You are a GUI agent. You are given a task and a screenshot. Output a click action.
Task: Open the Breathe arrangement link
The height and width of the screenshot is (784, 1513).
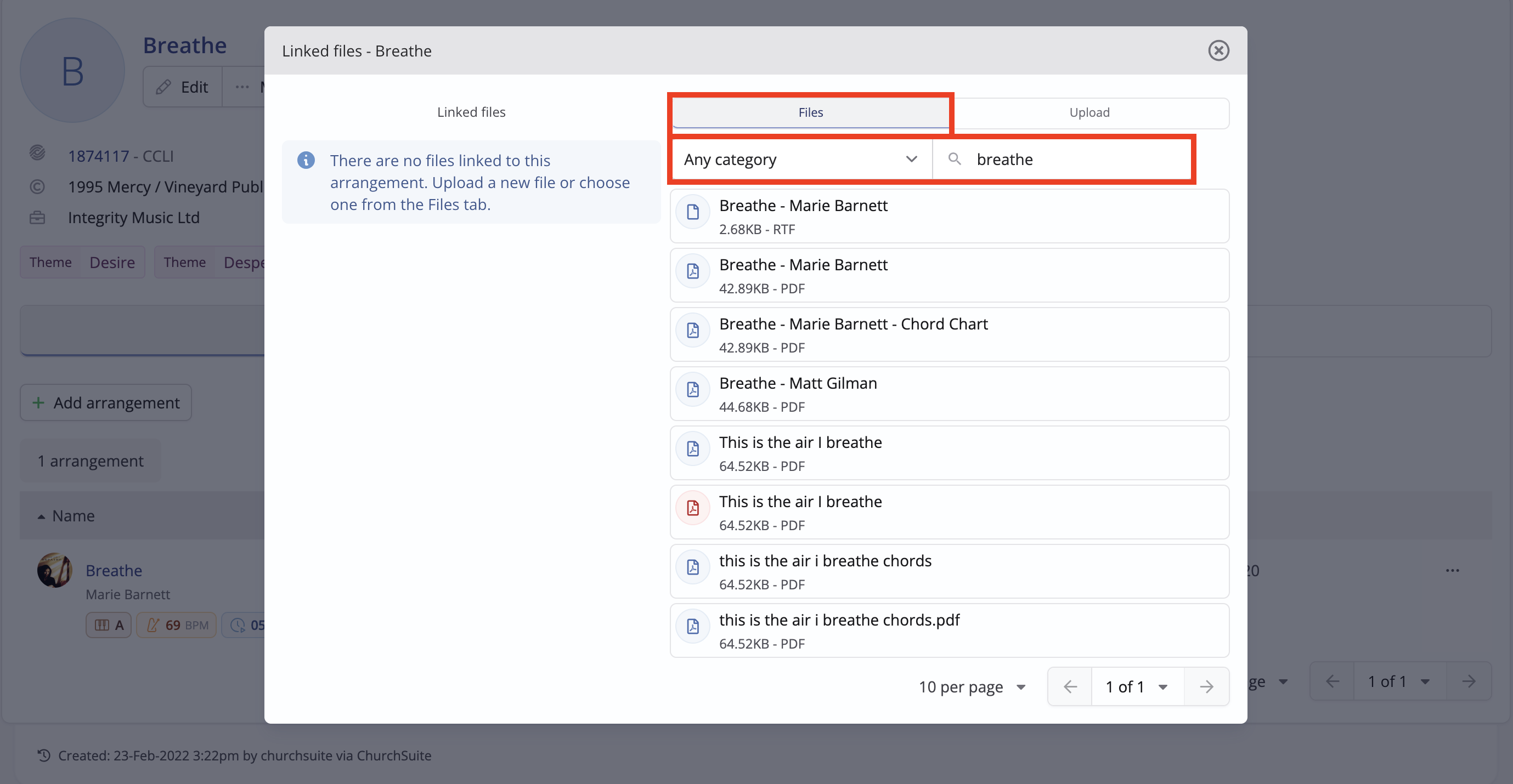[x=114, y=570]
